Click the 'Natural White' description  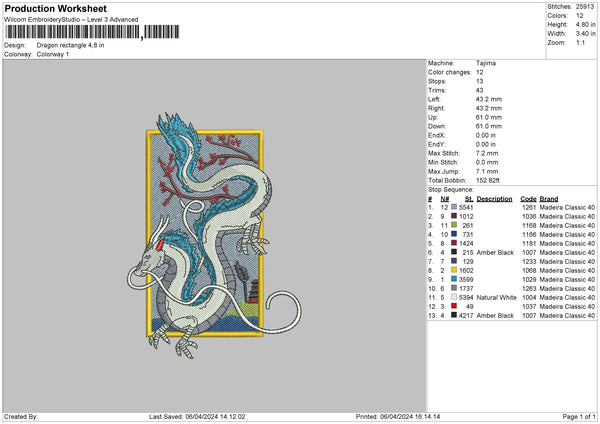coord(497,297)
